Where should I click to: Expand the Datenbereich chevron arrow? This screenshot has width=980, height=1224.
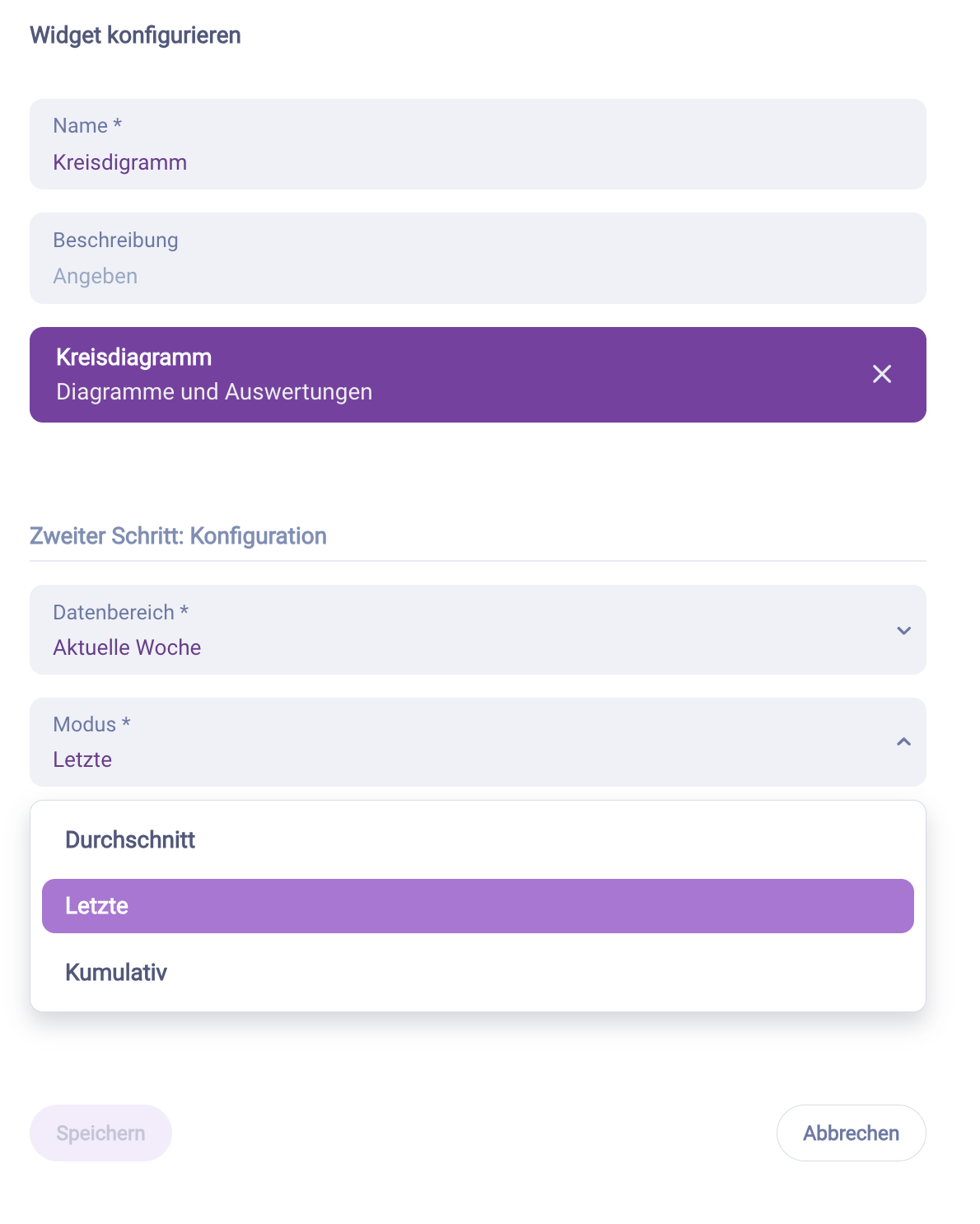coord(903,630)
